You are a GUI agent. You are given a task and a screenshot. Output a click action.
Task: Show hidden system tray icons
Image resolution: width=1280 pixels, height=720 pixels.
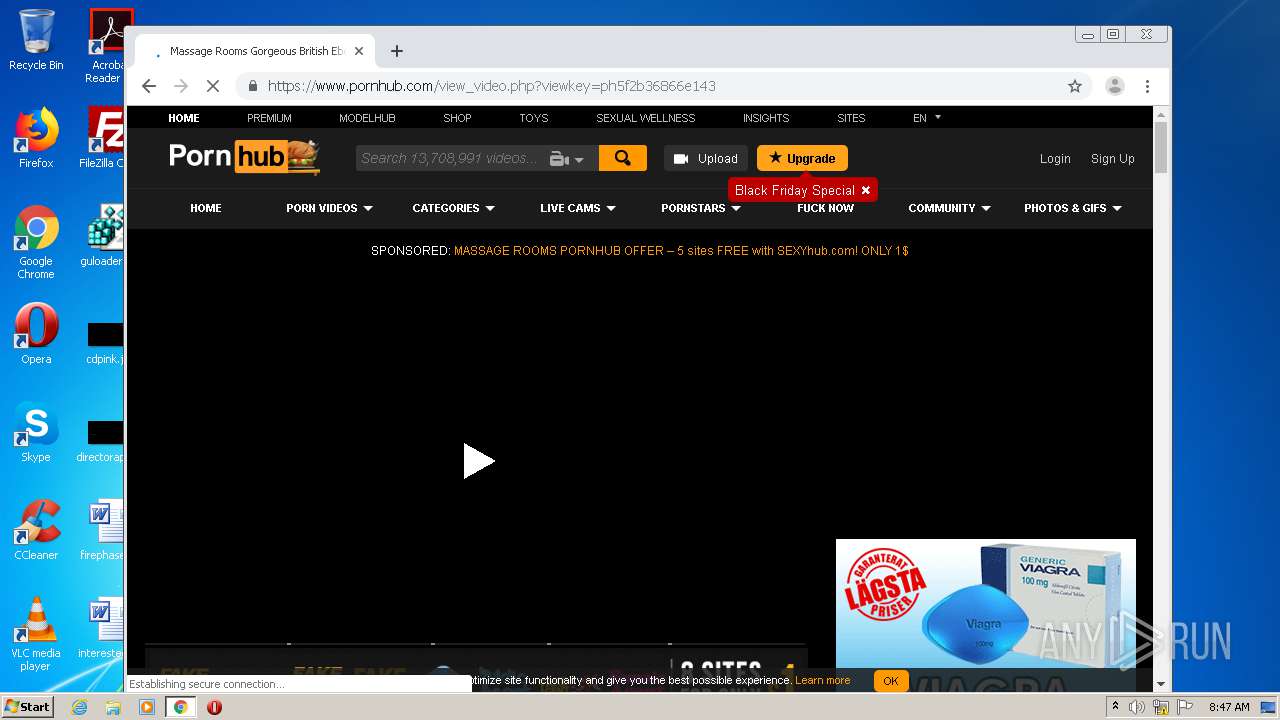1115,707
